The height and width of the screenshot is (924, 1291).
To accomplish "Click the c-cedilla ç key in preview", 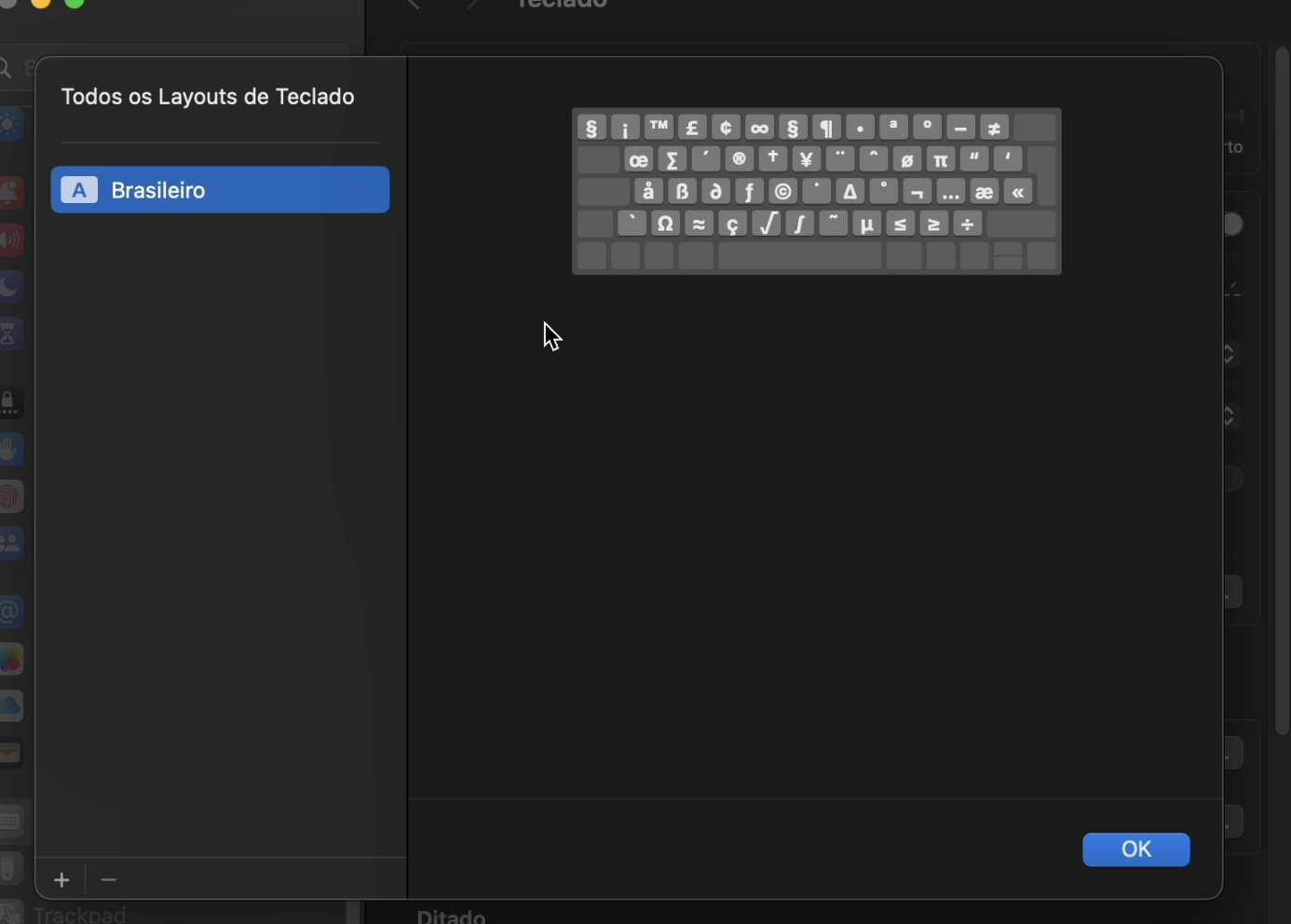I will point(732,224).
